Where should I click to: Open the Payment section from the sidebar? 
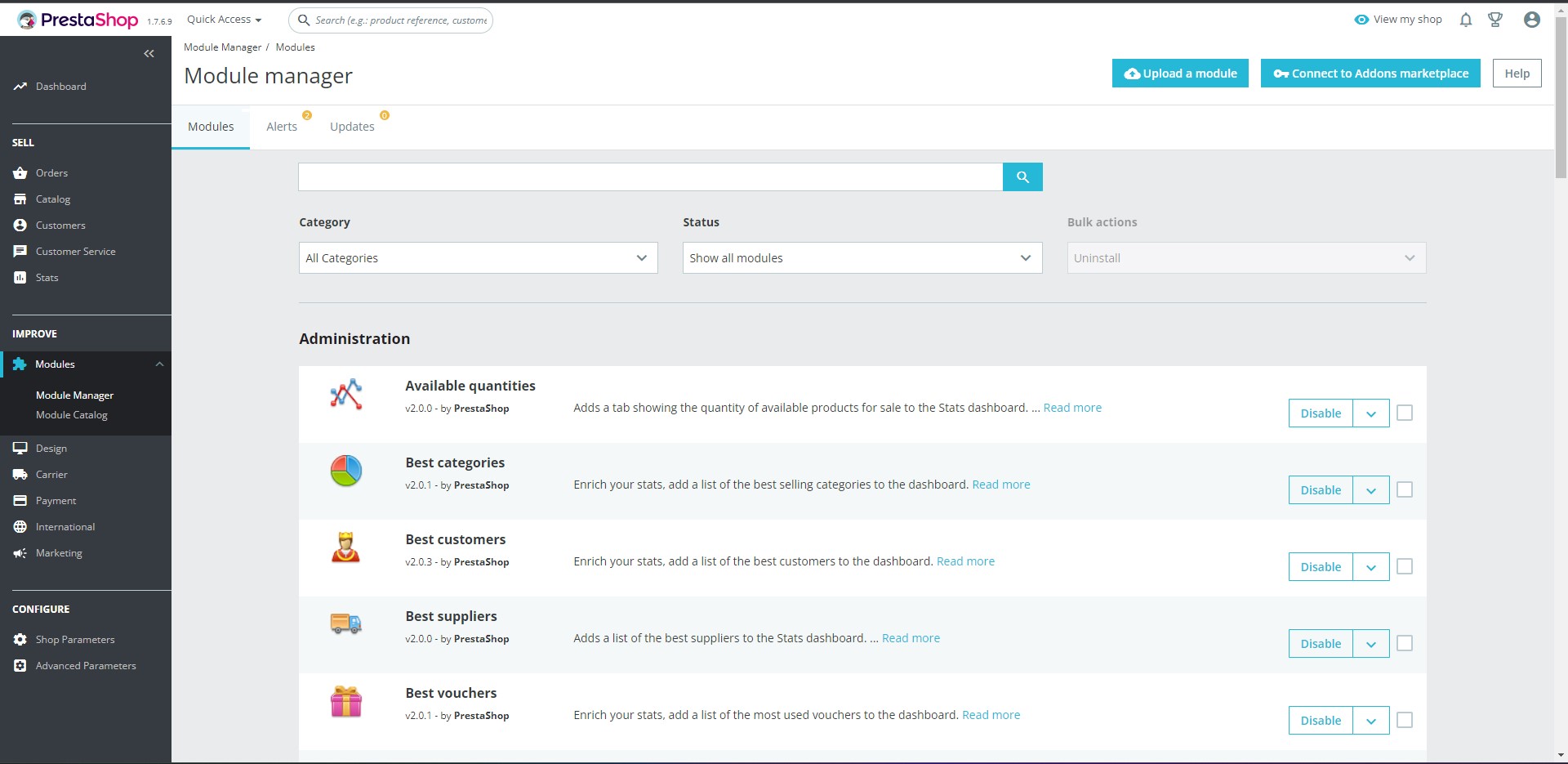point(20,500)
